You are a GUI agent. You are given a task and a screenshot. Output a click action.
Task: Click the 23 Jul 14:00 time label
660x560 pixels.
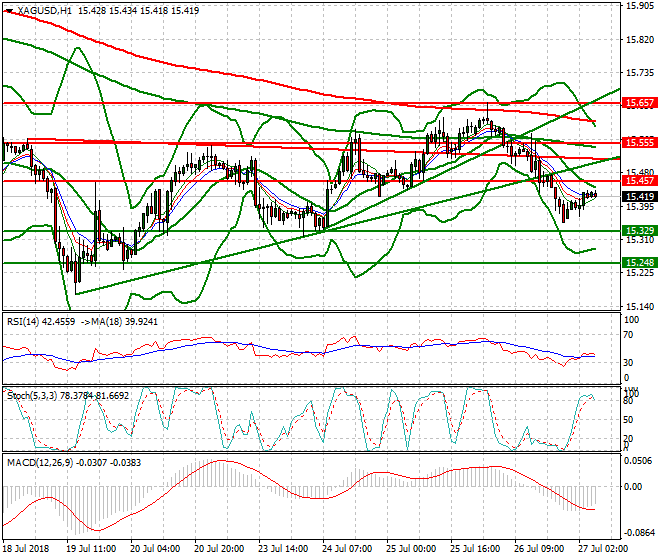pos(283,549)
